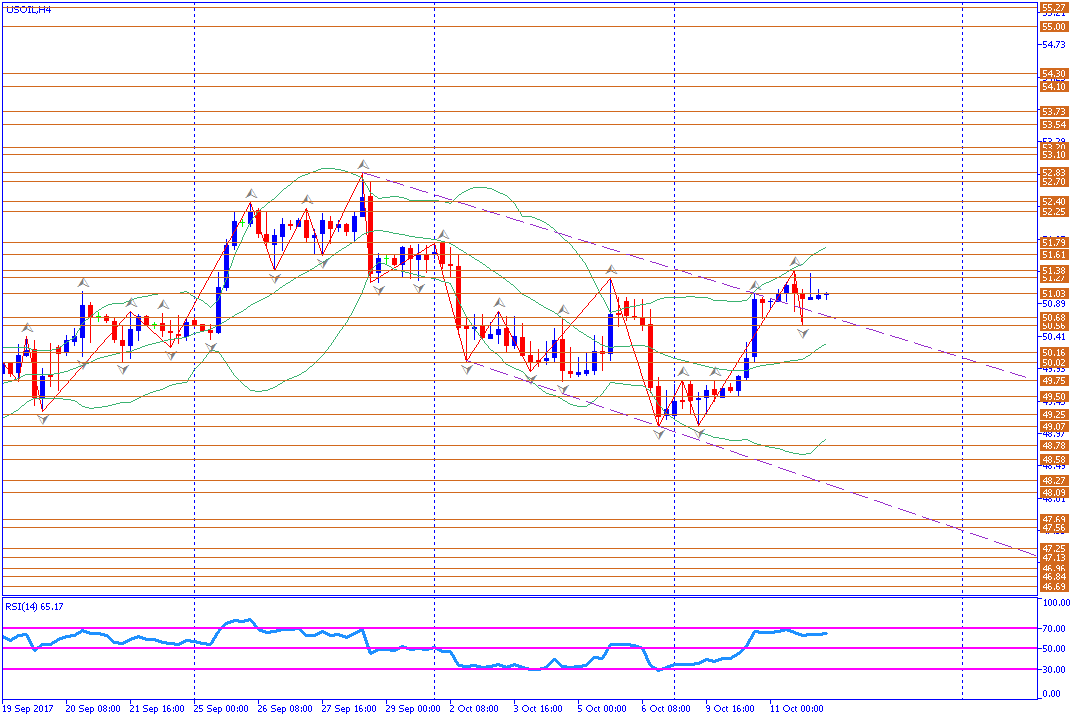1080x720 pixels.
Task: Click the 48.27 price level label
Action: tap(1054, 481)
